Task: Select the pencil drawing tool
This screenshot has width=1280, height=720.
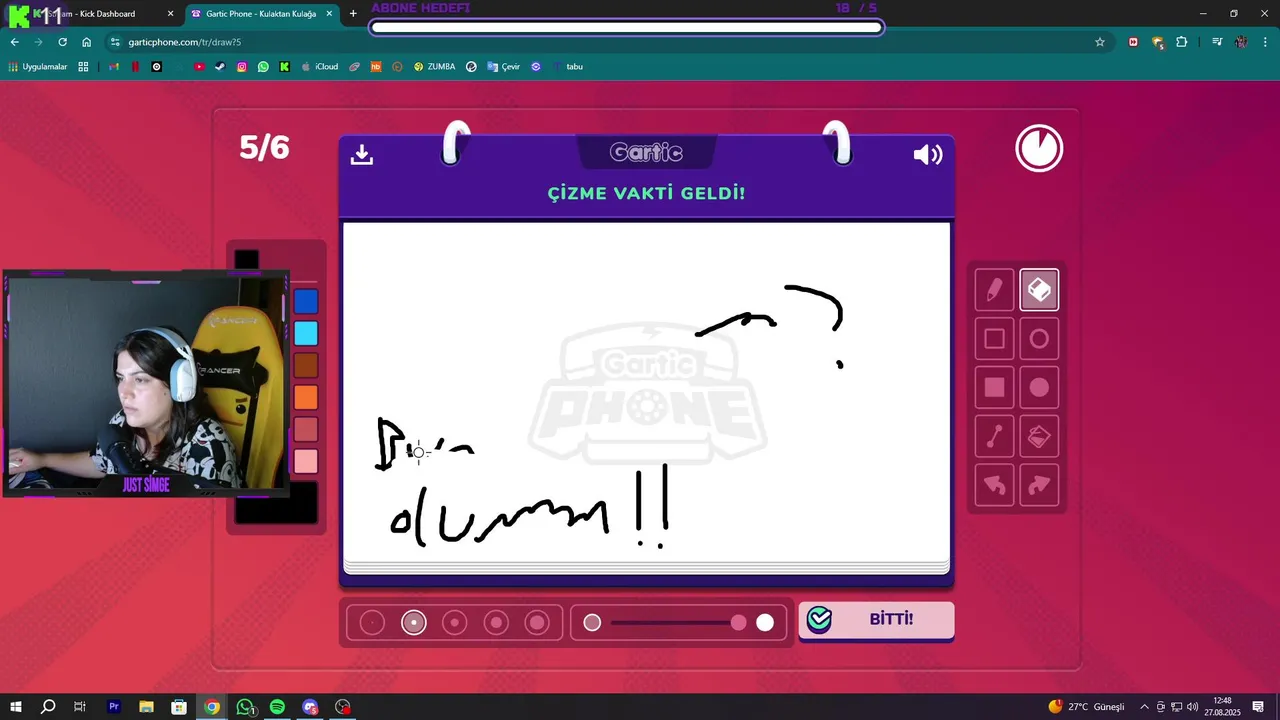Action: click(x=994, y=290)
